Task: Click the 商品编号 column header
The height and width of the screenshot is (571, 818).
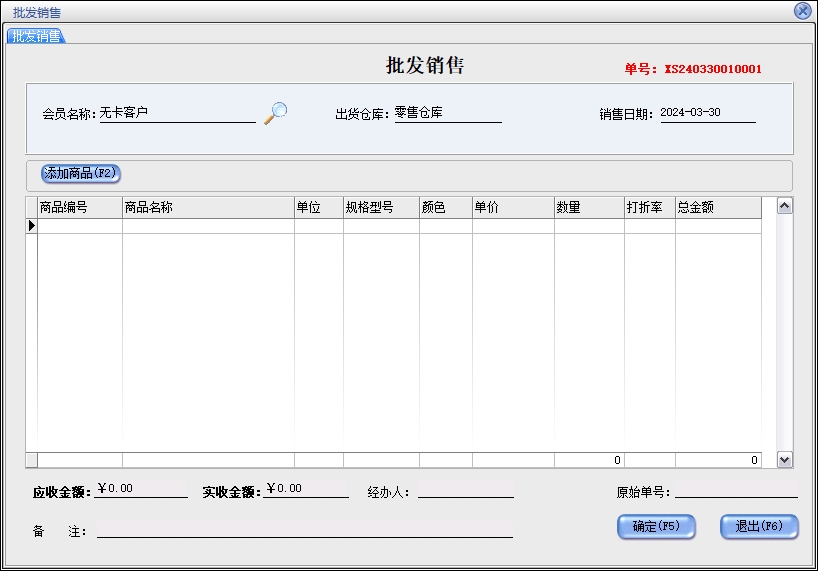Action: tap(79, 208)
